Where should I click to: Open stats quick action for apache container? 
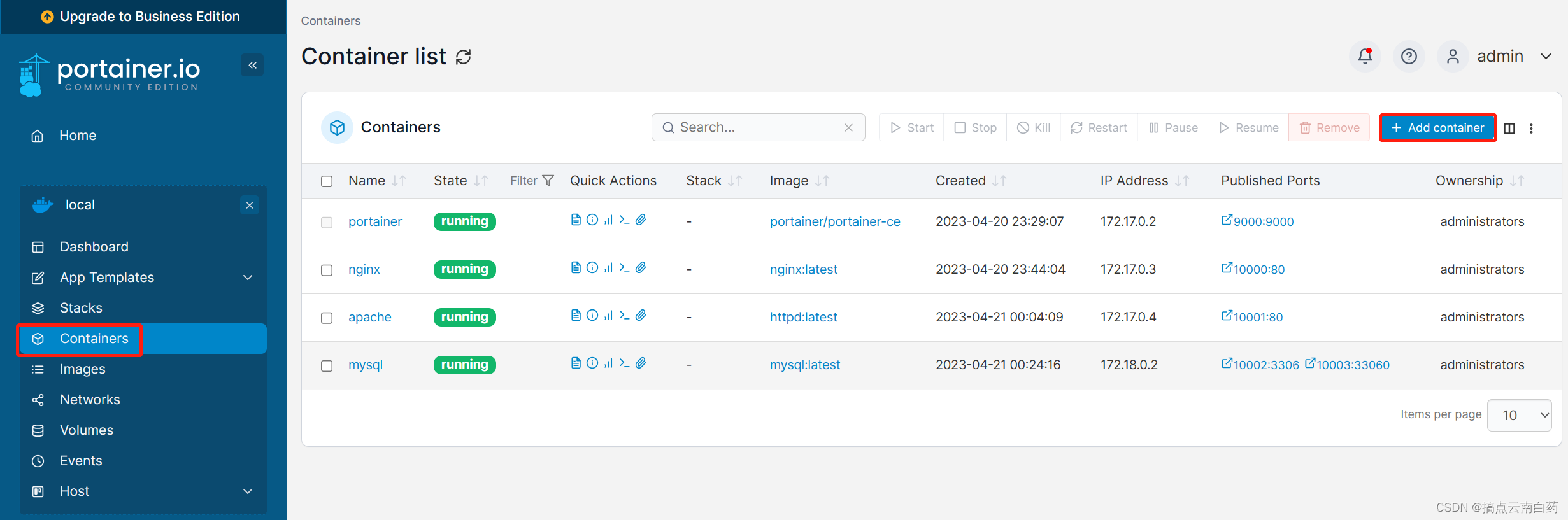pyautogui.click(x=608, y=316)
